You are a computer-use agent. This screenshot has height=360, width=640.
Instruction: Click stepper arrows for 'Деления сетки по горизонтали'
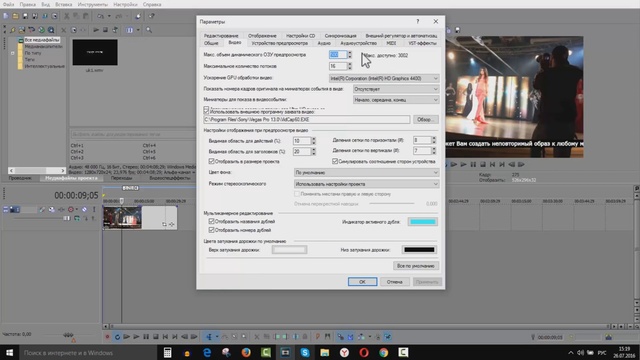[433, 140]
